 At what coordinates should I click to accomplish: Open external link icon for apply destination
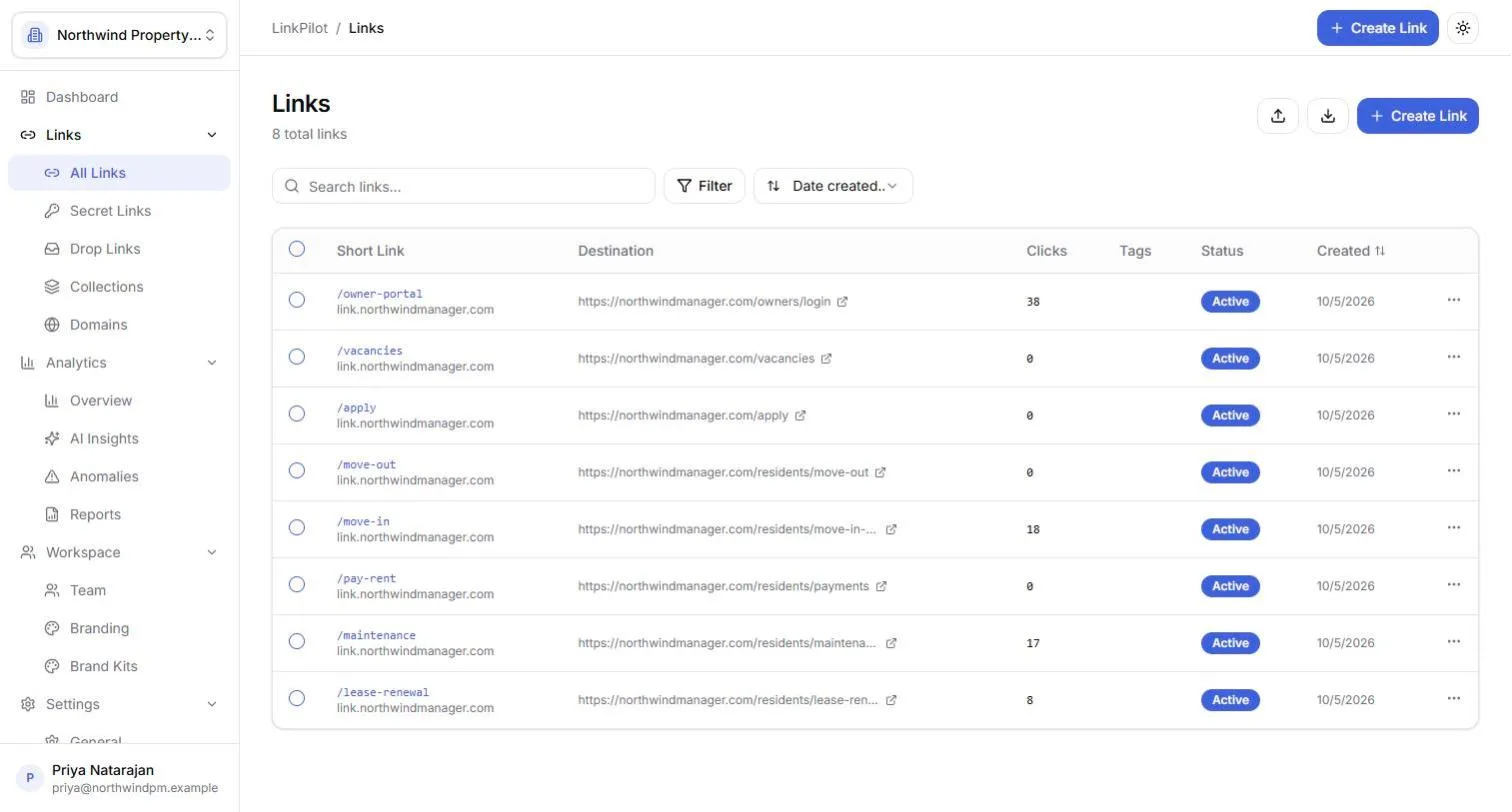tap(800, 416)
